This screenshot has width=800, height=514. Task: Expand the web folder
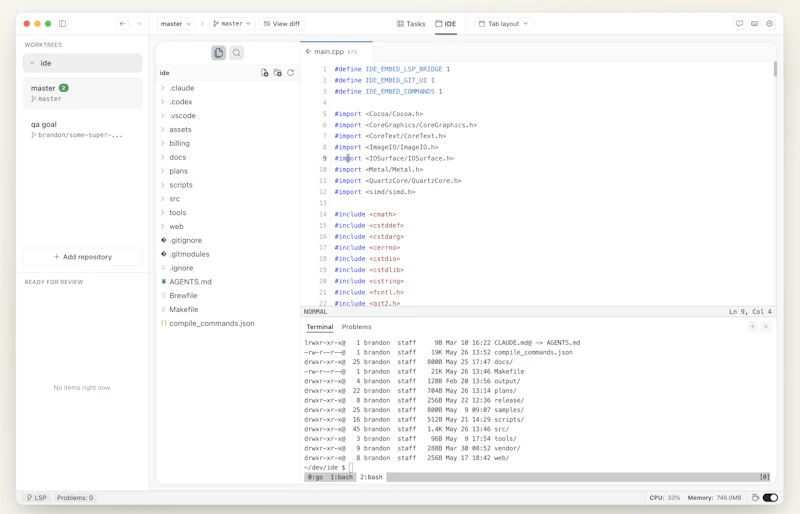[x=163, y=226]
